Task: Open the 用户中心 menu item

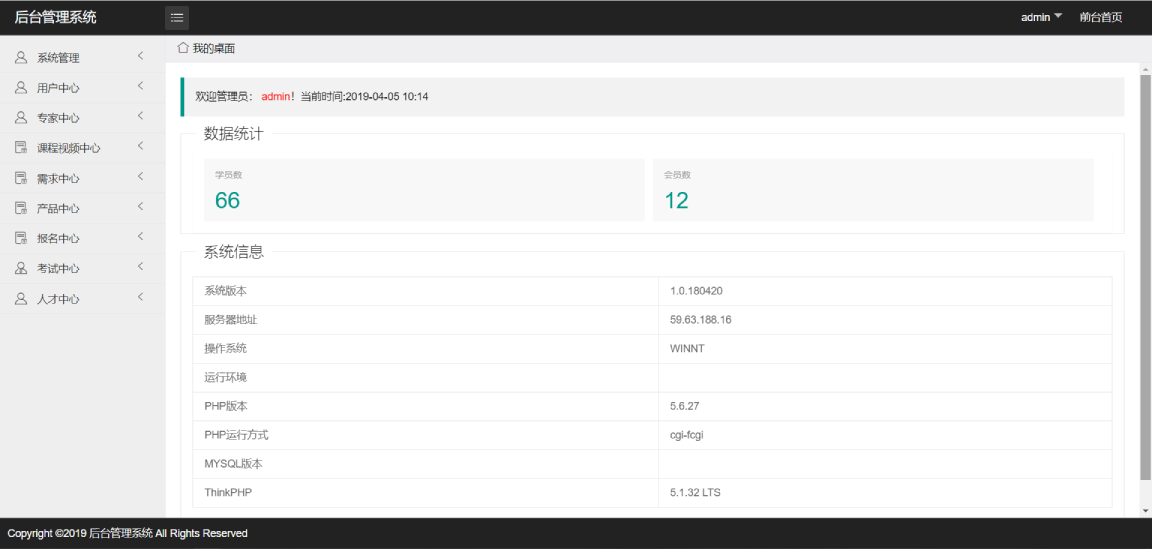Action: [x=82, y=87]
